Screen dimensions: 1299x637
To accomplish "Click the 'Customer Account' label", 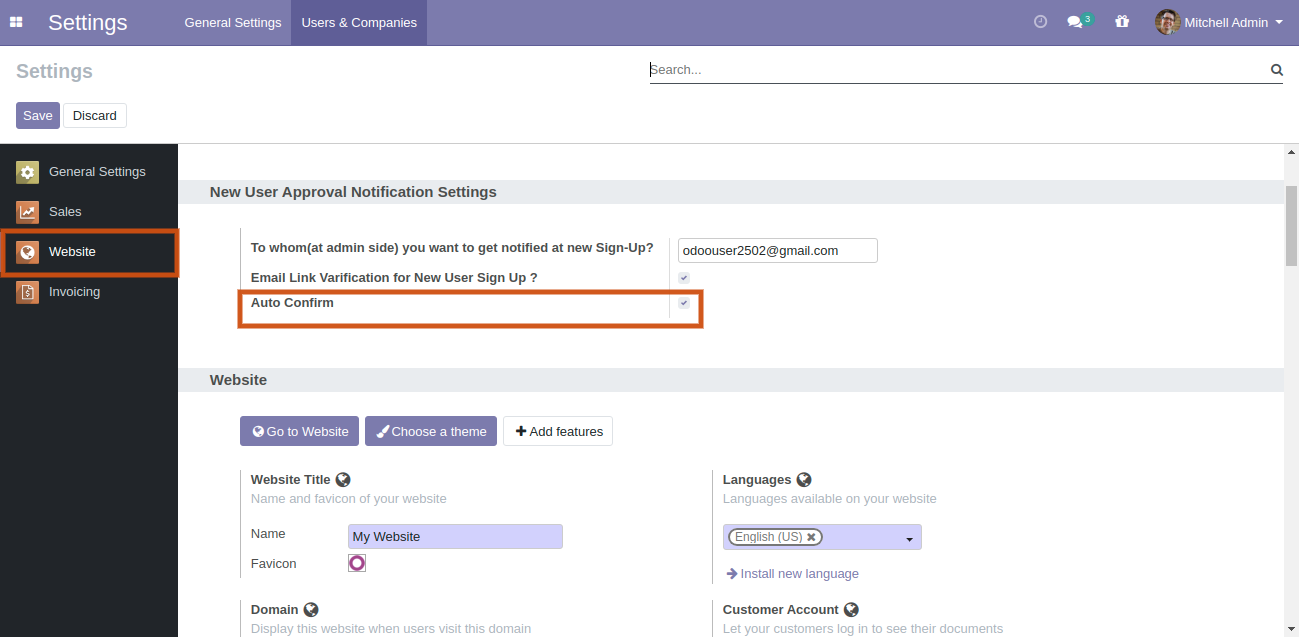I will (781, 610).
